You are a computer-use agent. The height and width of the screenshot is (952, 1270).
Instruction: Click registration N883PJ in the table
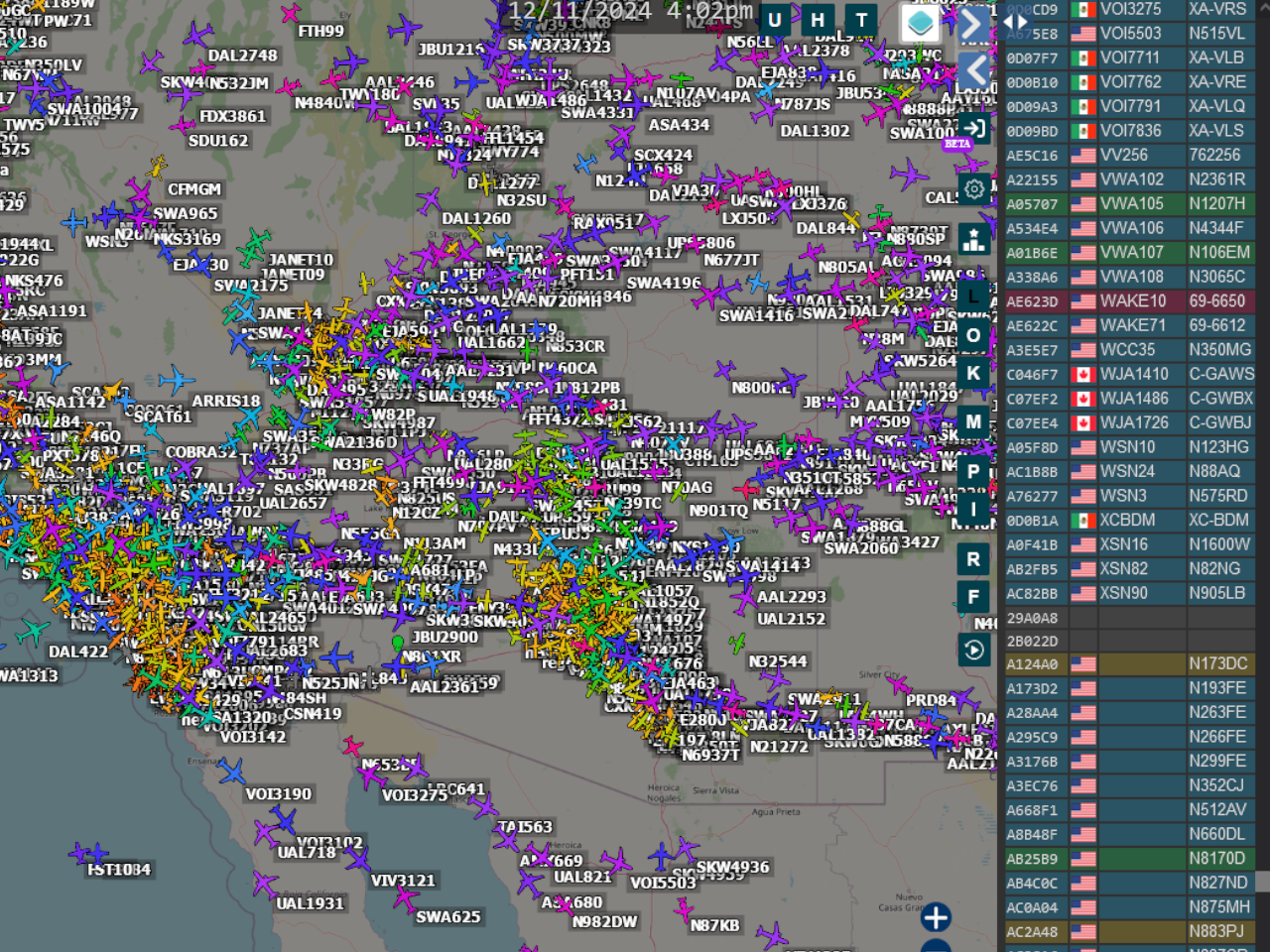click(x=1217, y=931)
